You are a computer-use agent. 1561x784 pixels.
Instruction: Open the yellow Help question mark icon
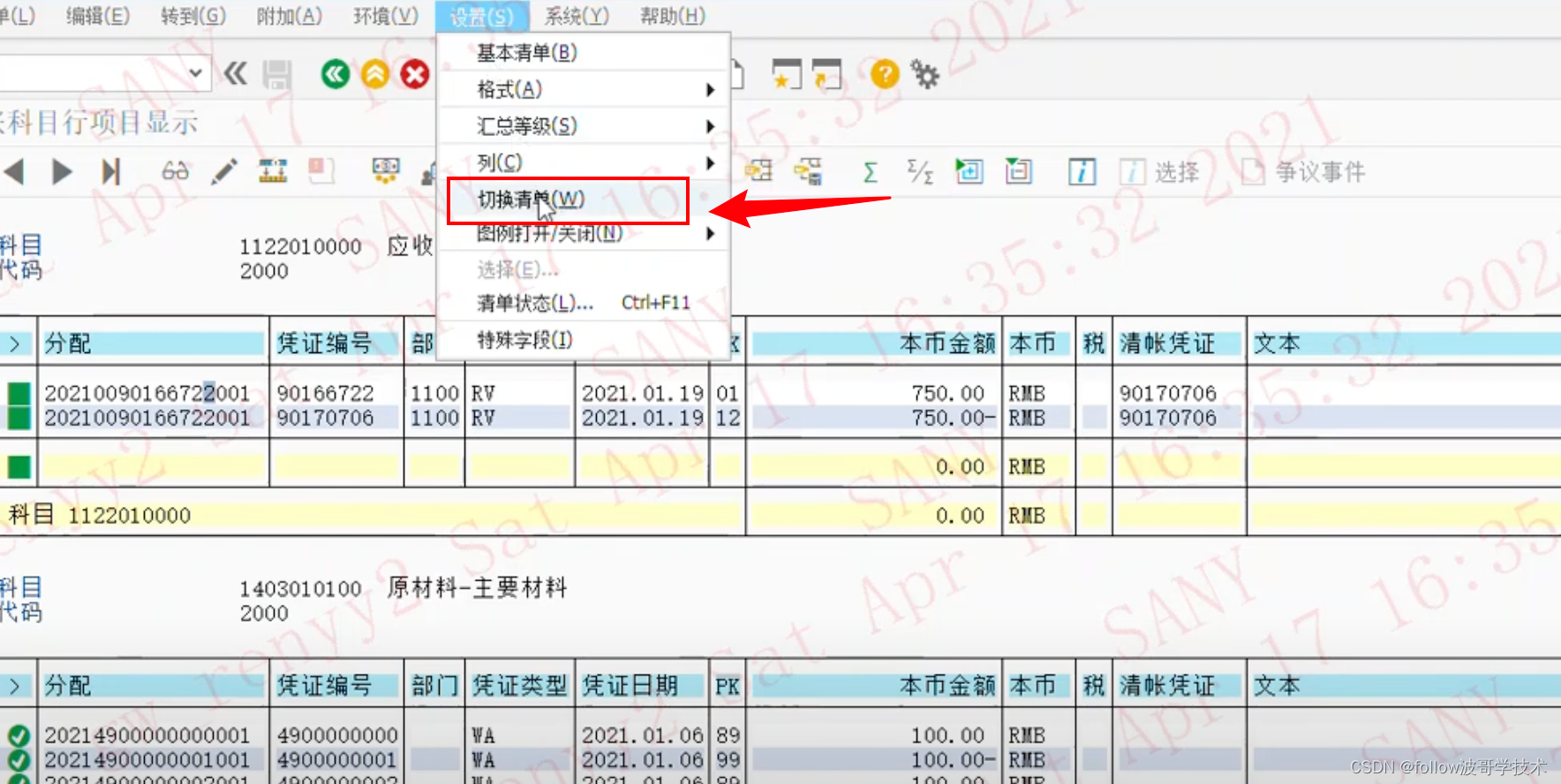tap(885, 74)
